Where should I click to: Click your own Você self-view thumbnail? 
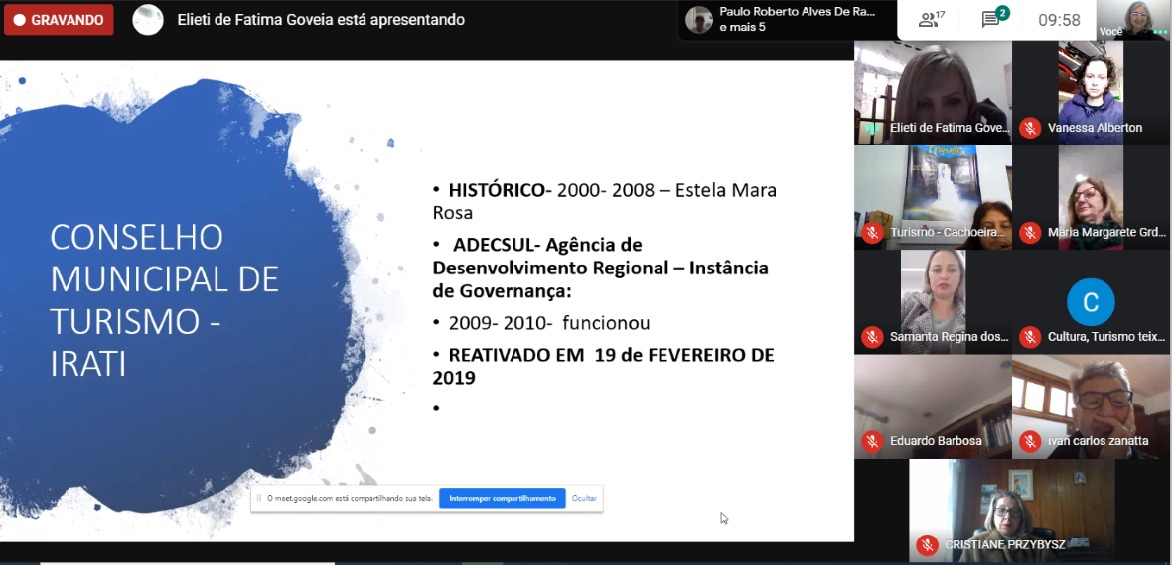(x=1134, y=19)
